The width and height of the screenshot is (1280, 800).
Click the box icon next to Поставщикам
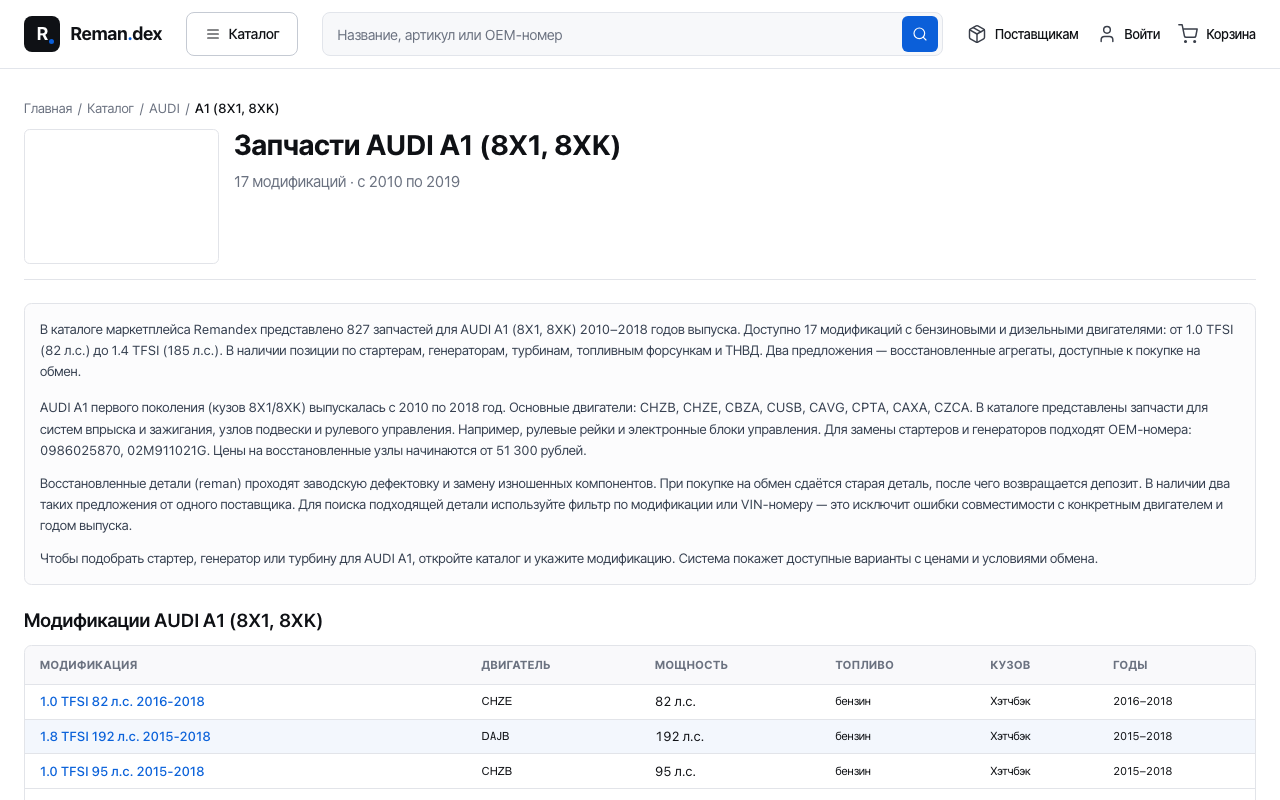coord(977,34)
